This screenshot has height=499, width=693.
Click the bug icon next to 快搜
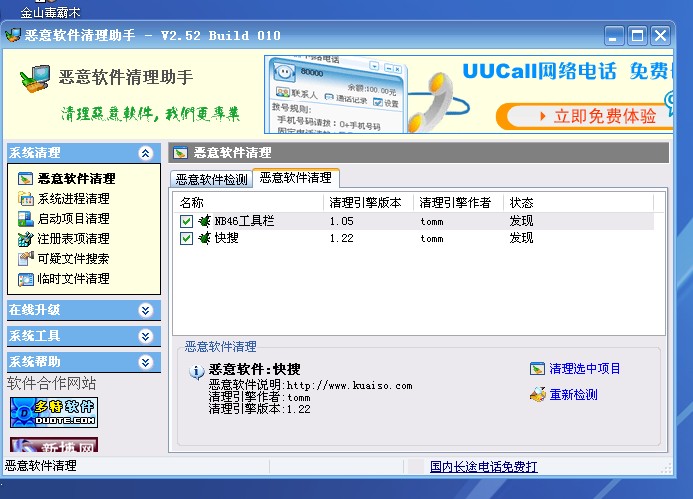(x=204, y=238)
